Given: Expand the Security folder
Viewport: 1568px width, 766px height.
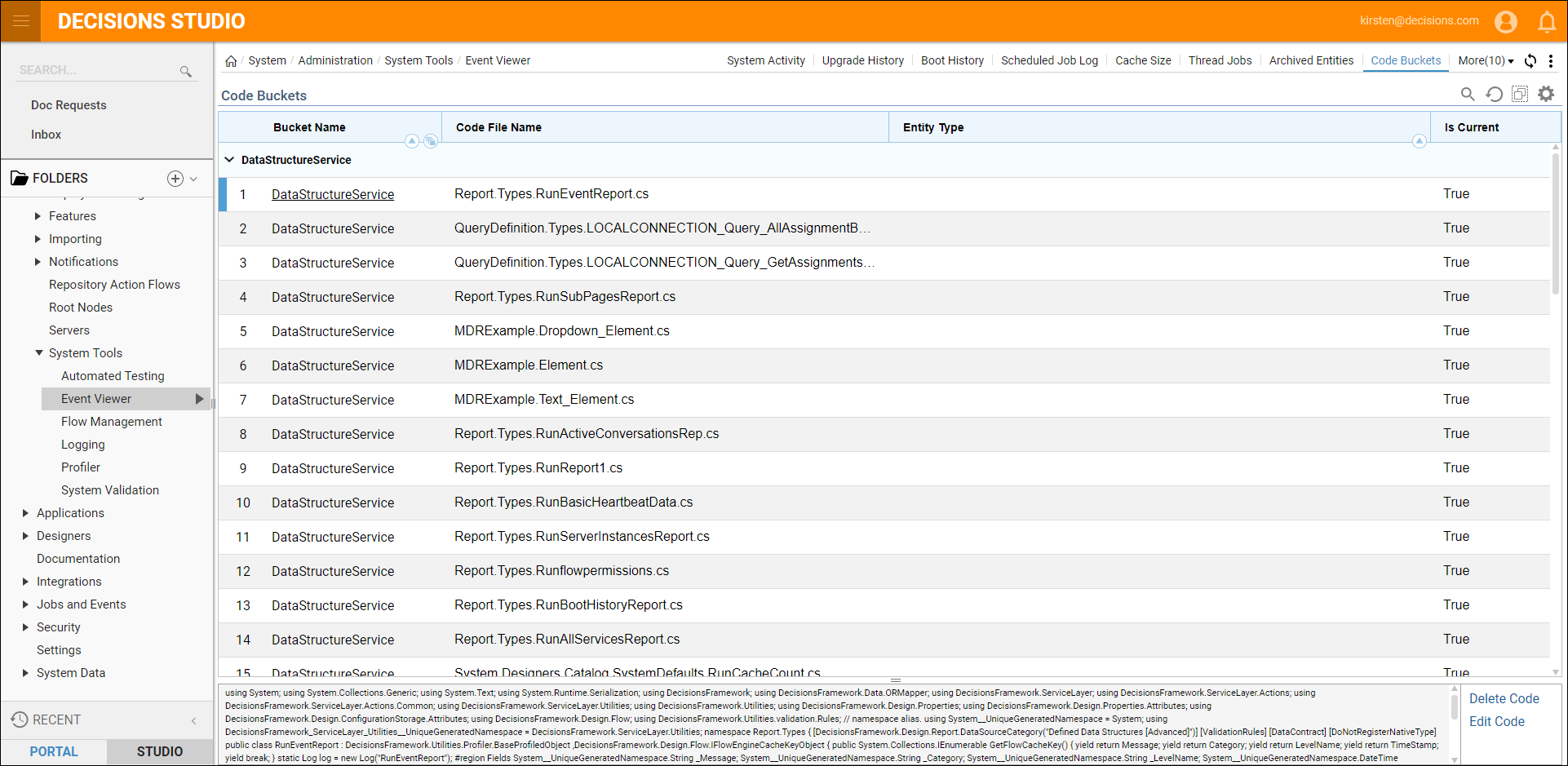Looking at the screenshot, I should tap(25, 627).
